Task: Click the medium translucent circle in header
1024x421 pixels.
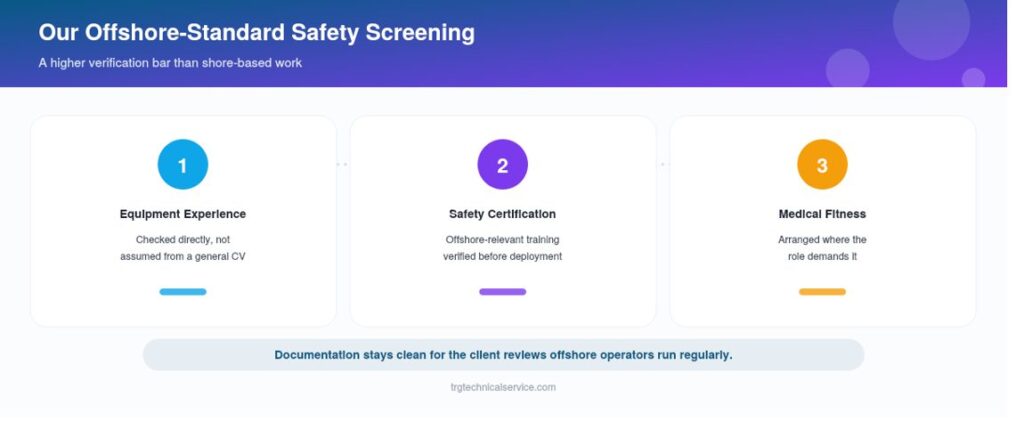Action: pos(848,68)
